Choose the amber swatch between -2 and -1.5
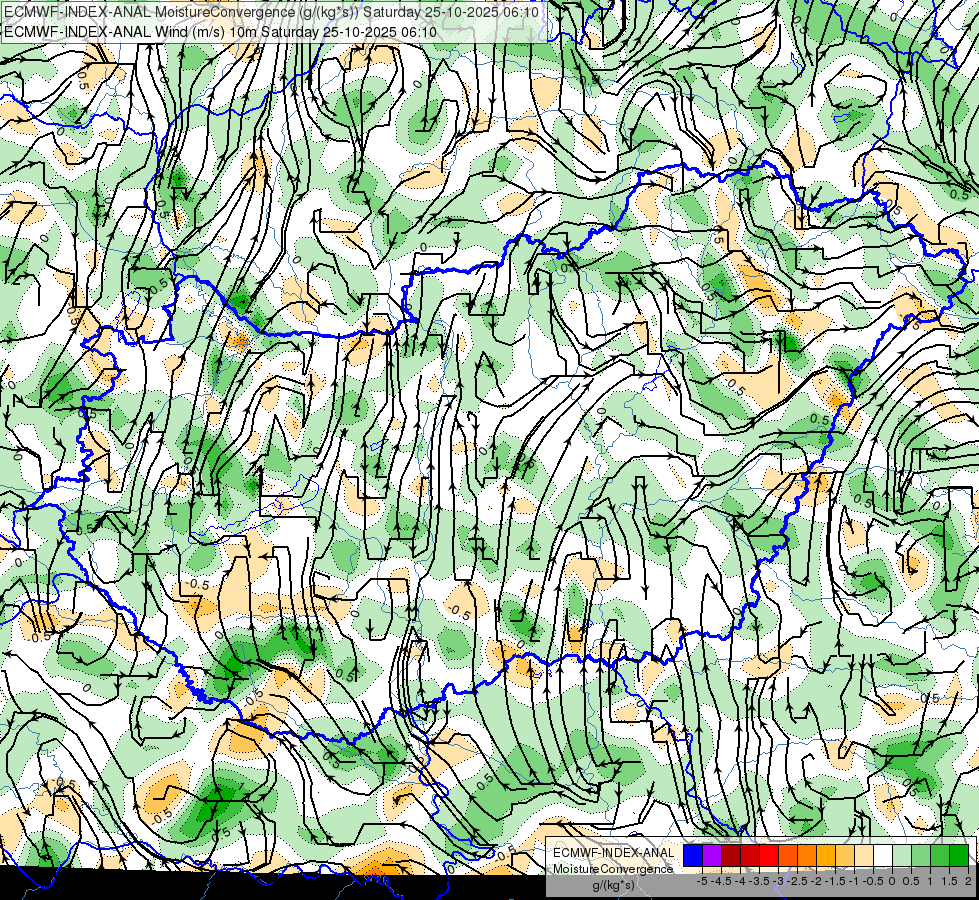 826,855
